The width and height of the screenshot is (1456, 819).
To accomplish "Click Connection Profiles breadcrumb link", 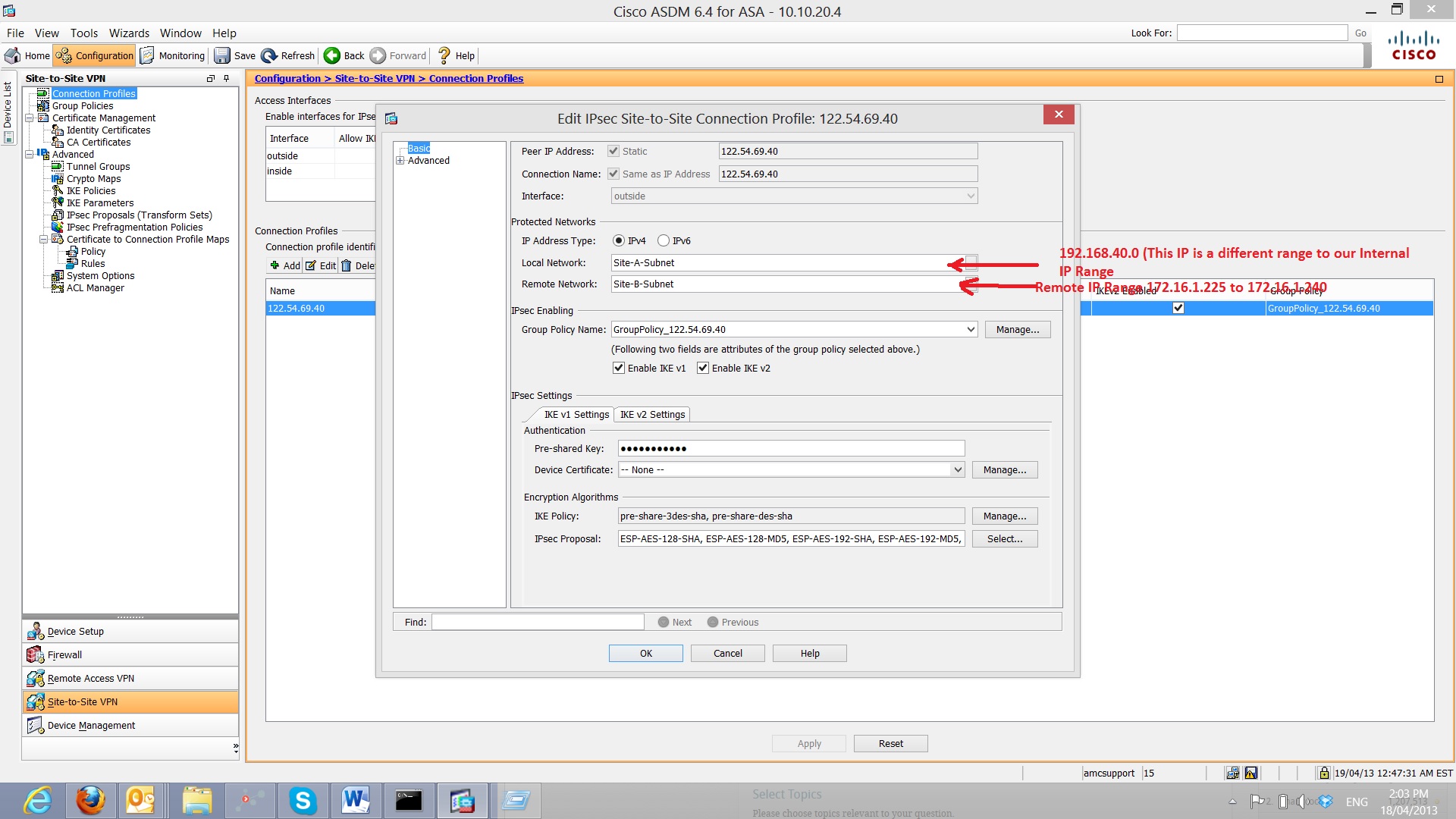I will click(475, 78).
